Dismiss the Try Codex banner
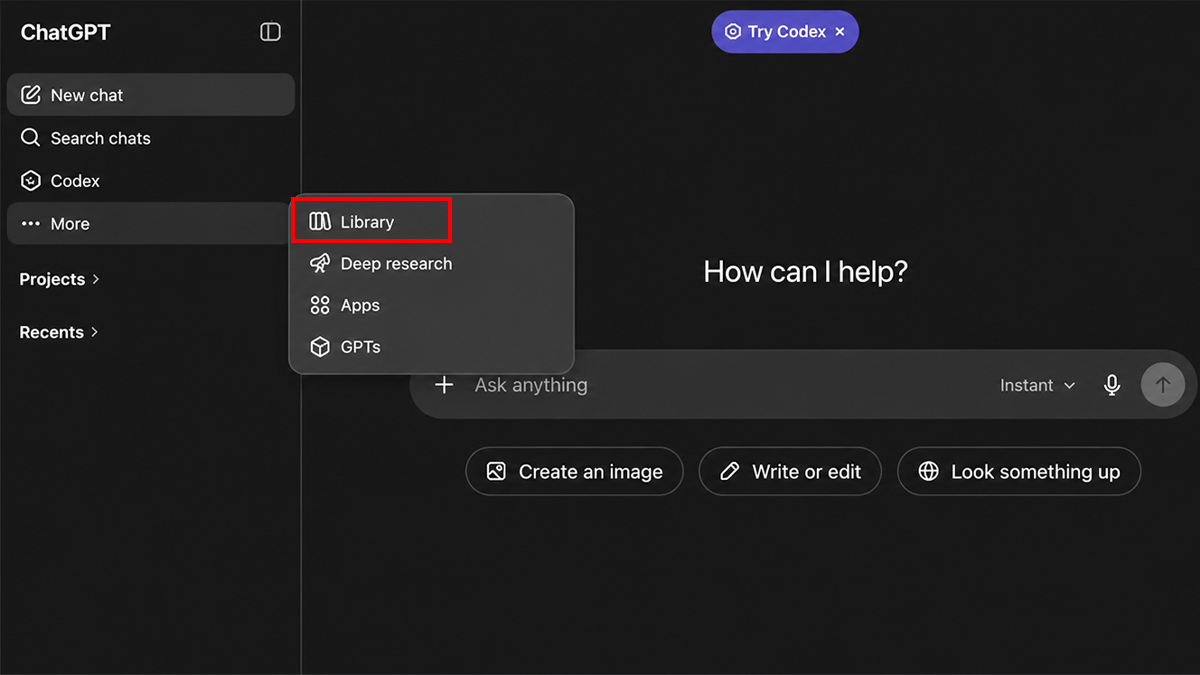1200x675 pixels. pos(840,32)
